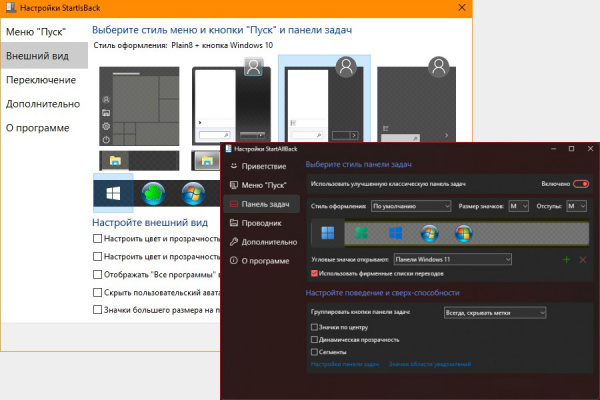Pick the blue Windows 10 logo button
Screen dimensions: 600x400
(395, 233)
